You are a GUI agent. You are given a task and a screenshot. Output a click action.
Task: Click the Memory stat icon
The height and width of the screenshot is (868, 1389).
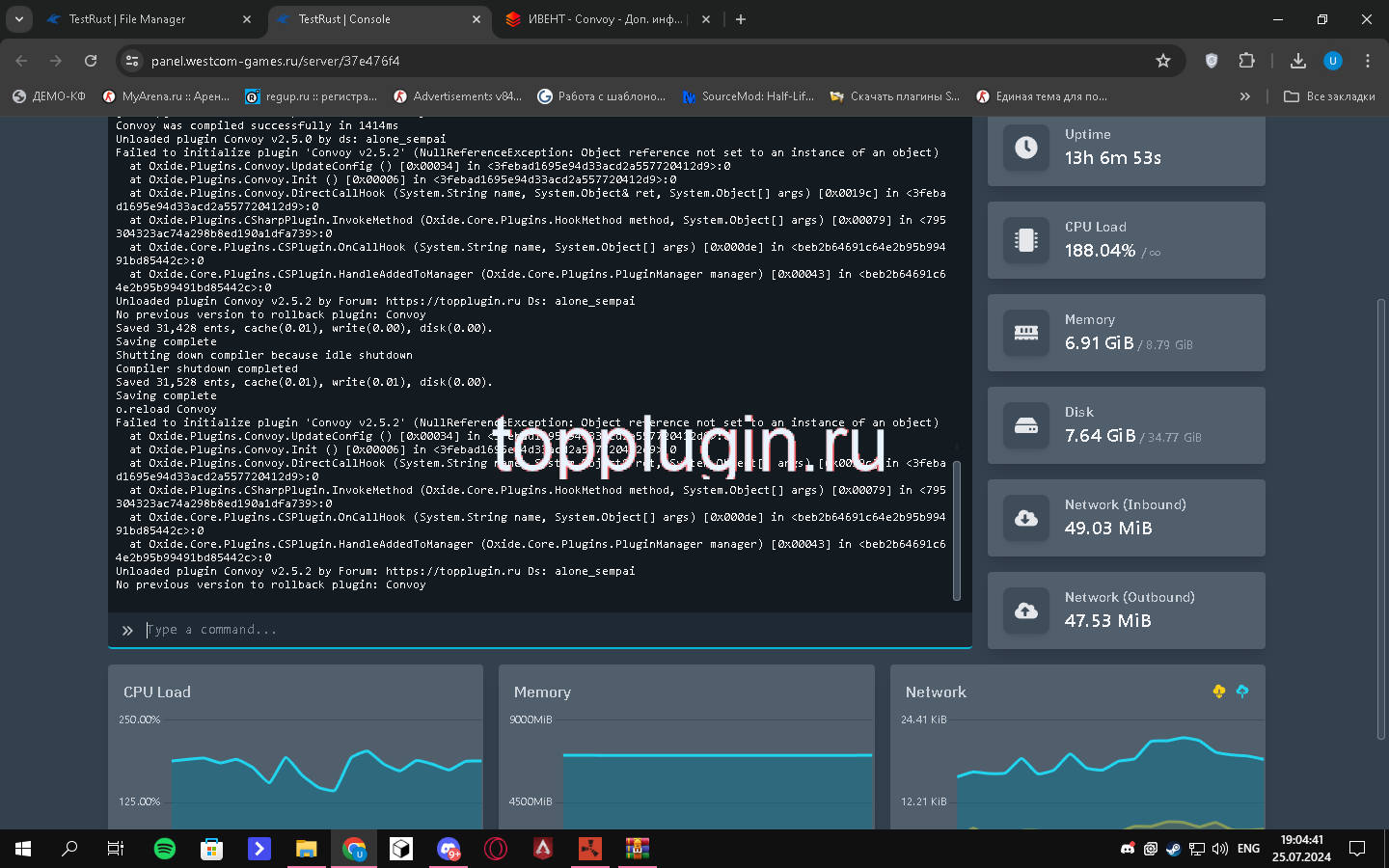pos(1025,333)
